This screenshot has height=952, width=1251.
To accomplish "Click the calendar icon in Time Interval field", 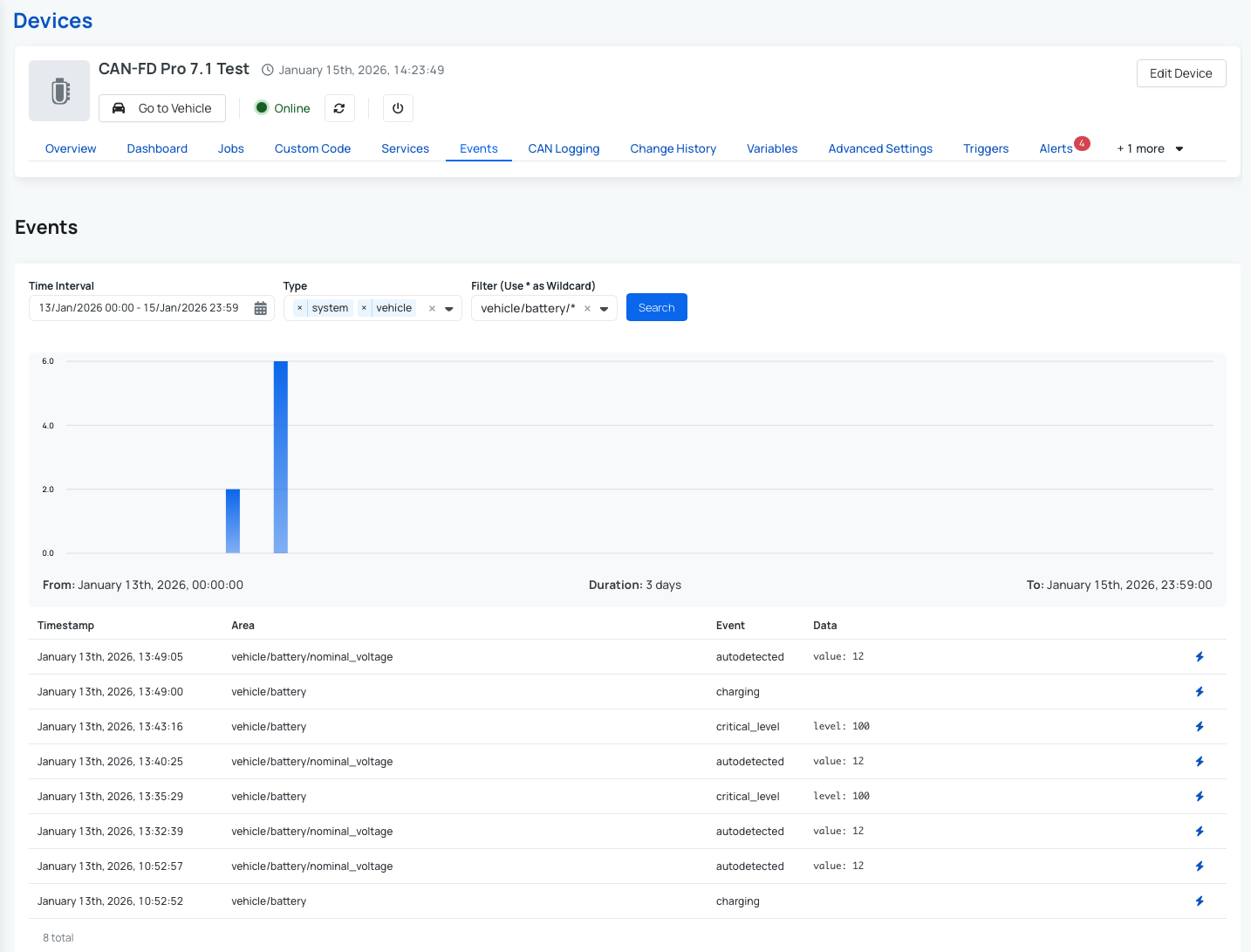I will coord(260,307).
